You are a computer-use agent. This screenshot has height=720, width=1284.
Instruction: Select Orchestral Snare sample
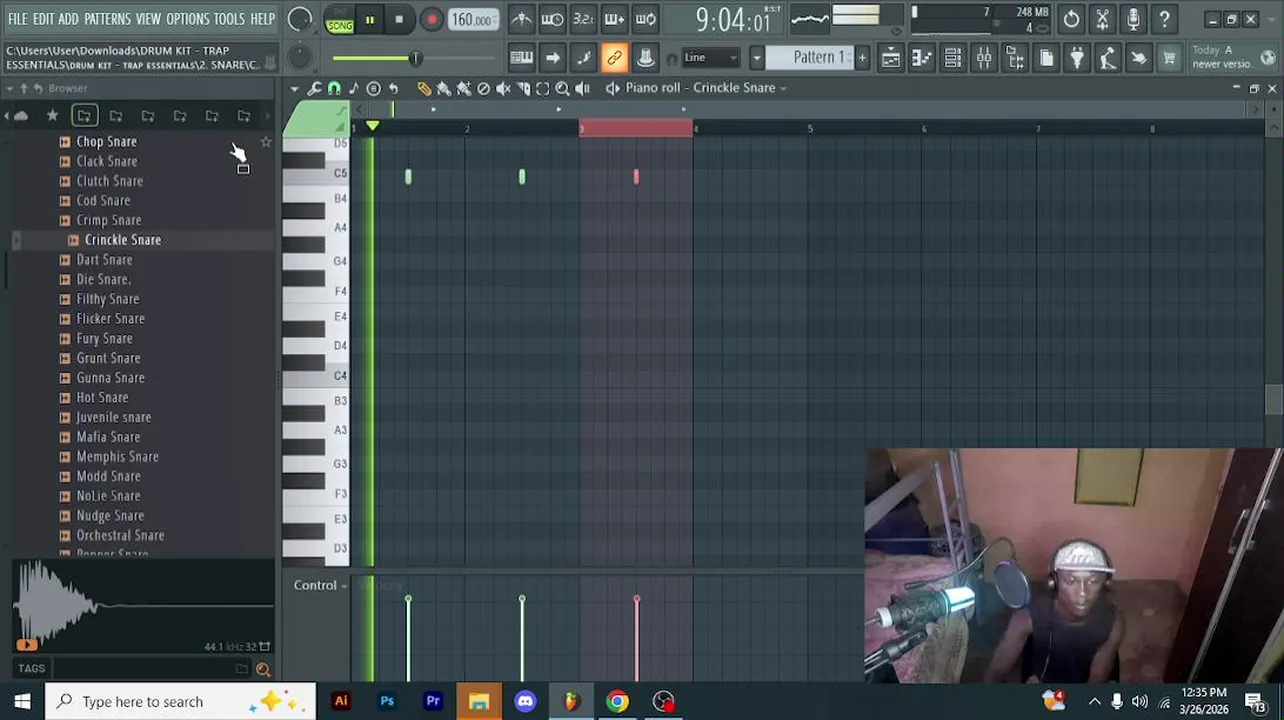[x=121, y=535]
